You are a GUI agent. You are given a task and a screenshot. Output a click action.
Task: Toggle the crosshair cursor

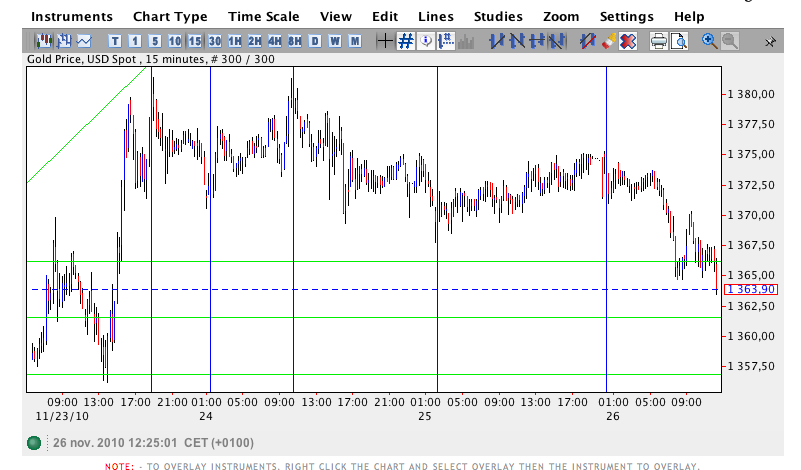coord(385,41)
